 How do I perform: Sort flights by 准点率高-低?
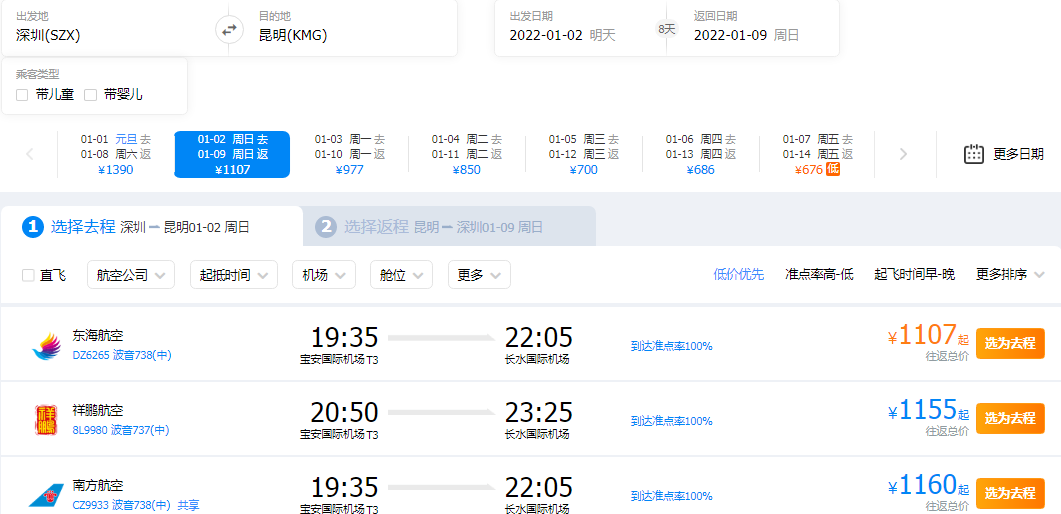coord(819,275)
